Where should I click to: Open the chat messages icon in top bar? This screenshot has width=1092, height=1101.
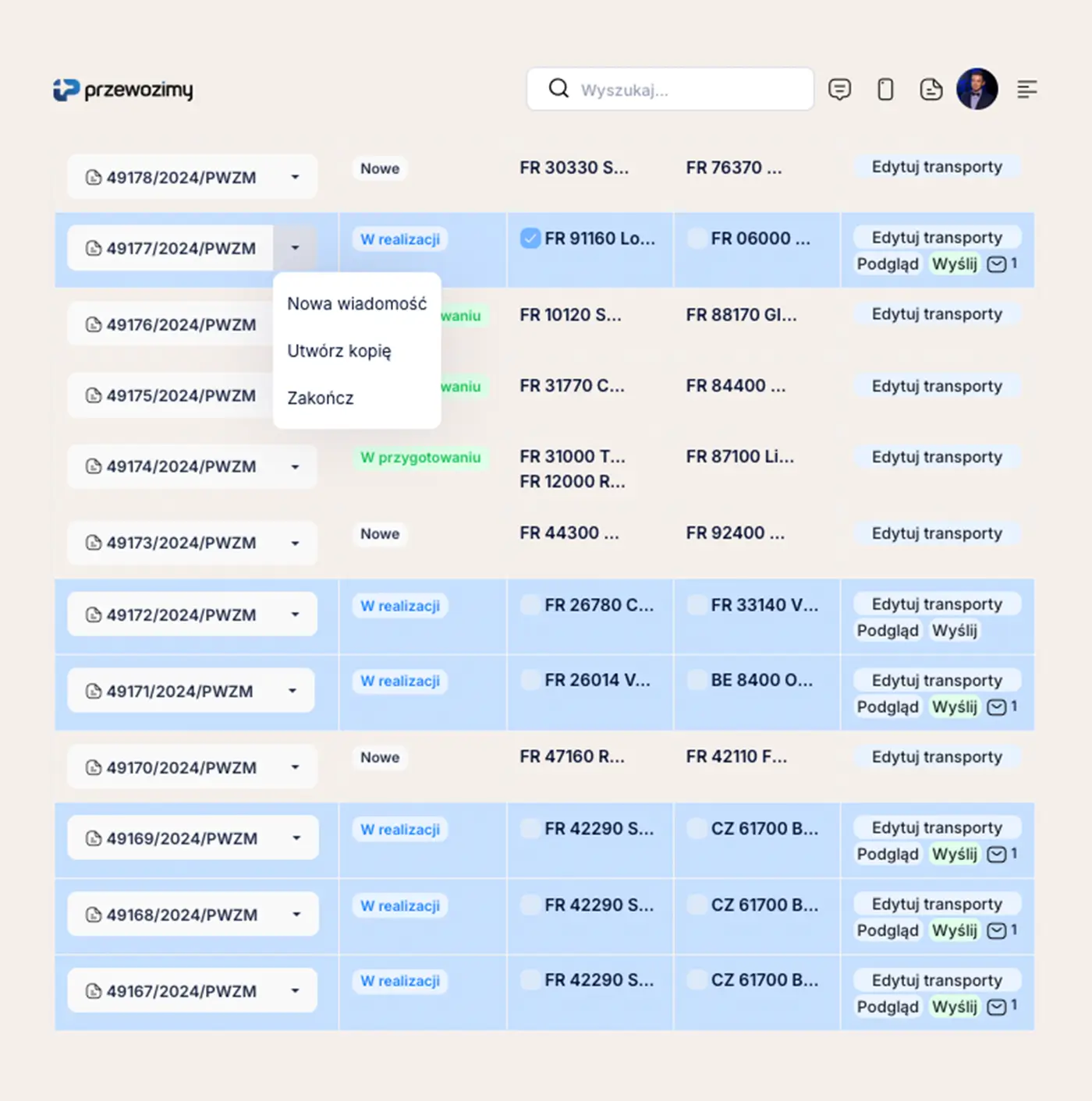[x=840, y=89]
